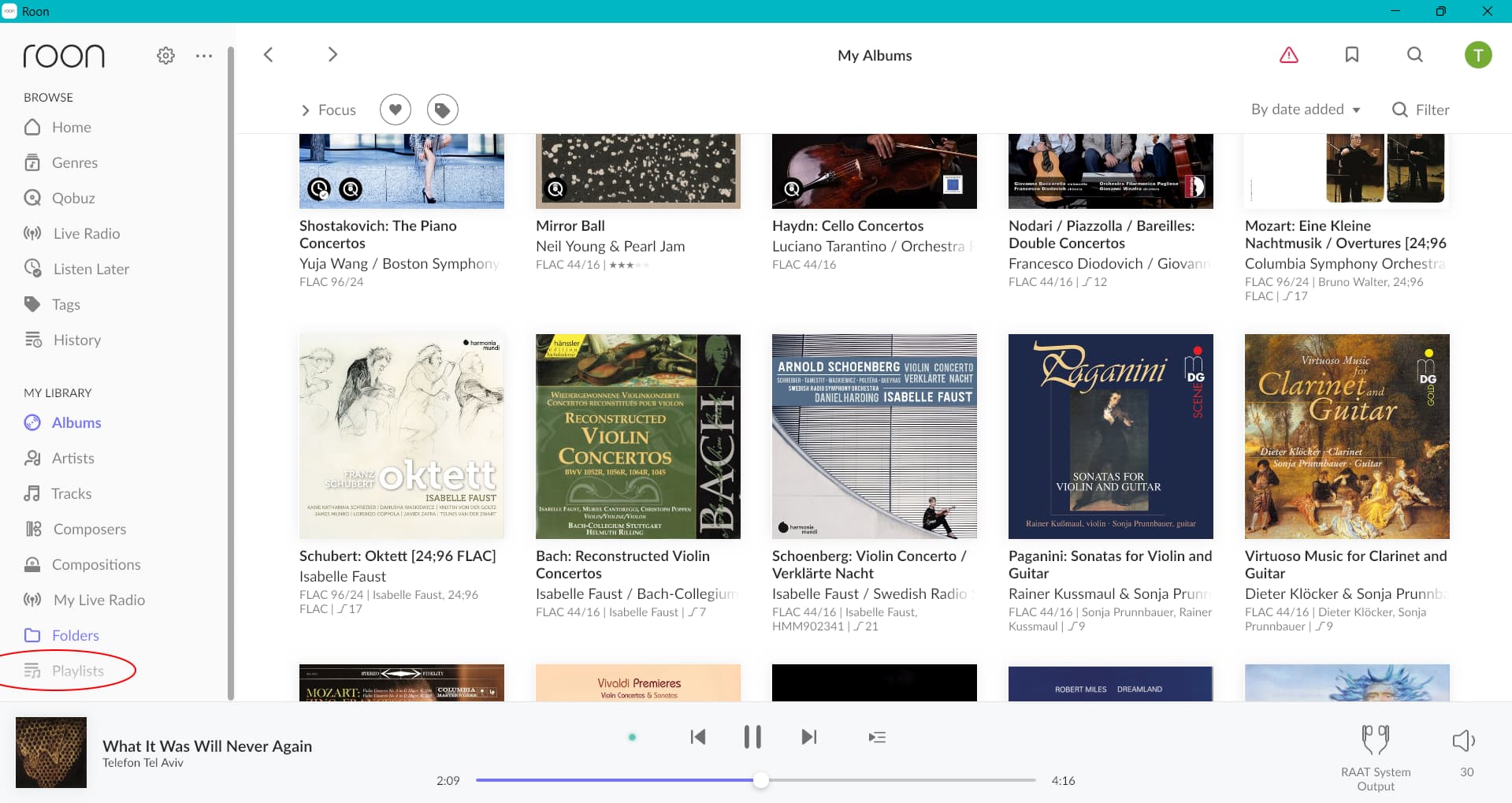
Task: Open Vivaldi Premieres album cover
Action: pos(638,682)
